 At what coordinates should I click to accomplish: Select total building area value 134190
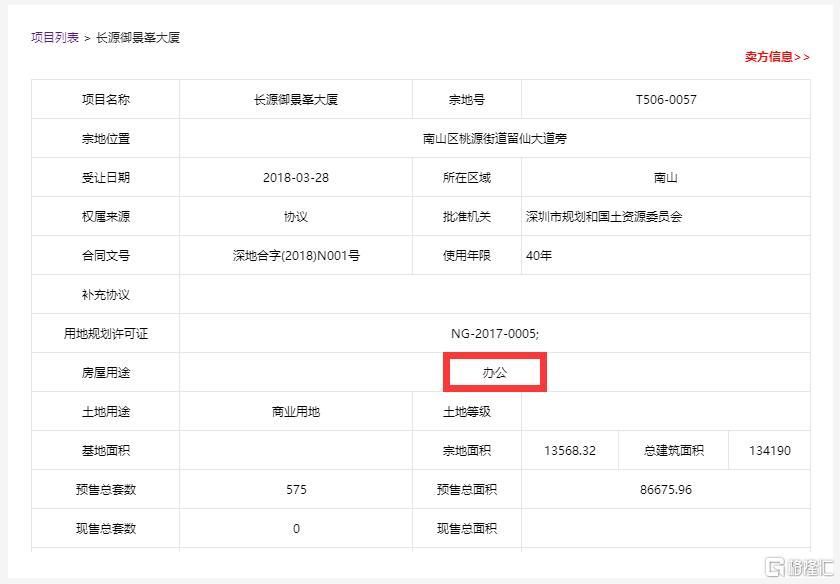[769, 451]
